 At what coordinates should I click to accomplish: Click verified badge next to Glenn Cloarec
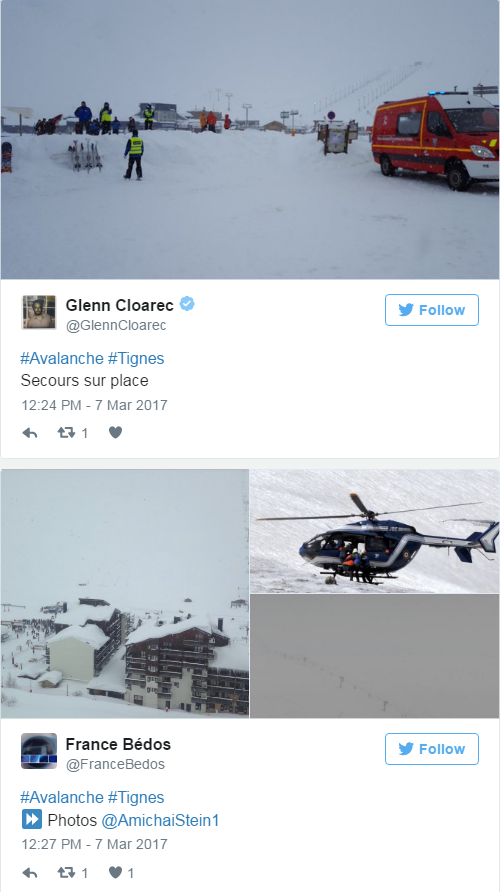187,304
